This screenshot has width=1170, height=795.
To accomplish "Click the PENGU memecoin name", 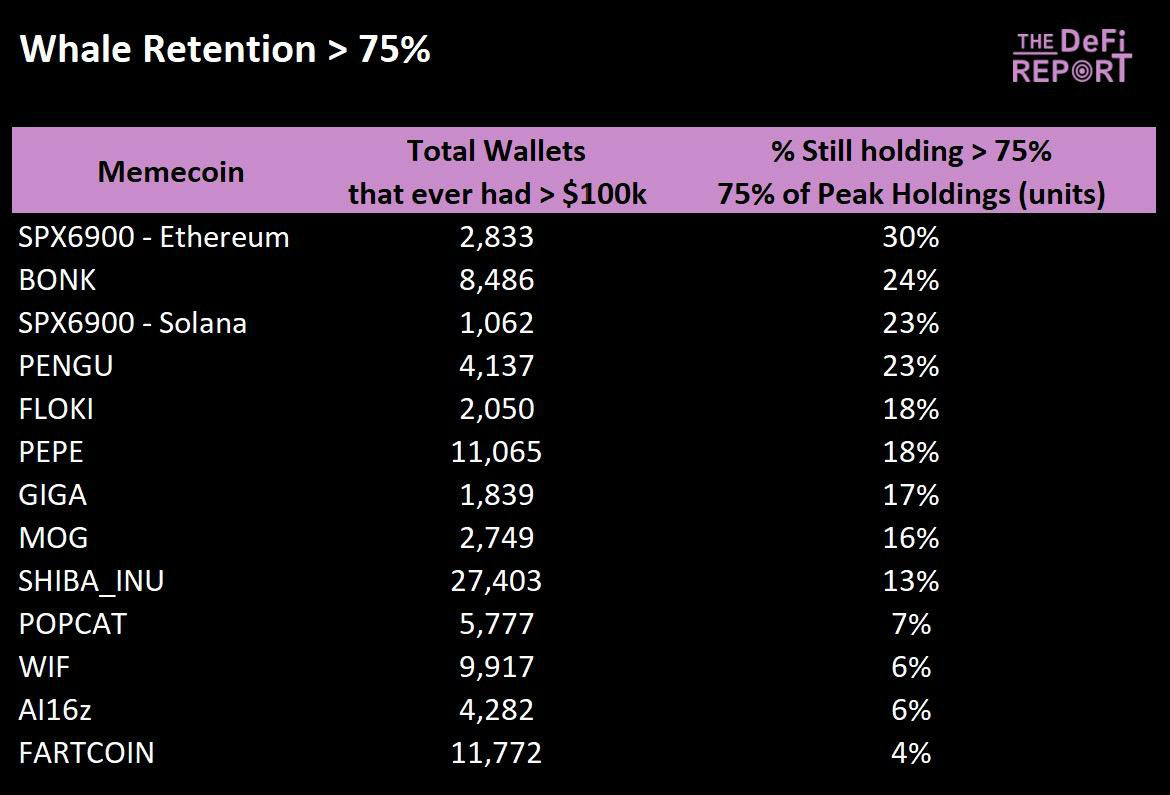I will [x=66, y=366].
